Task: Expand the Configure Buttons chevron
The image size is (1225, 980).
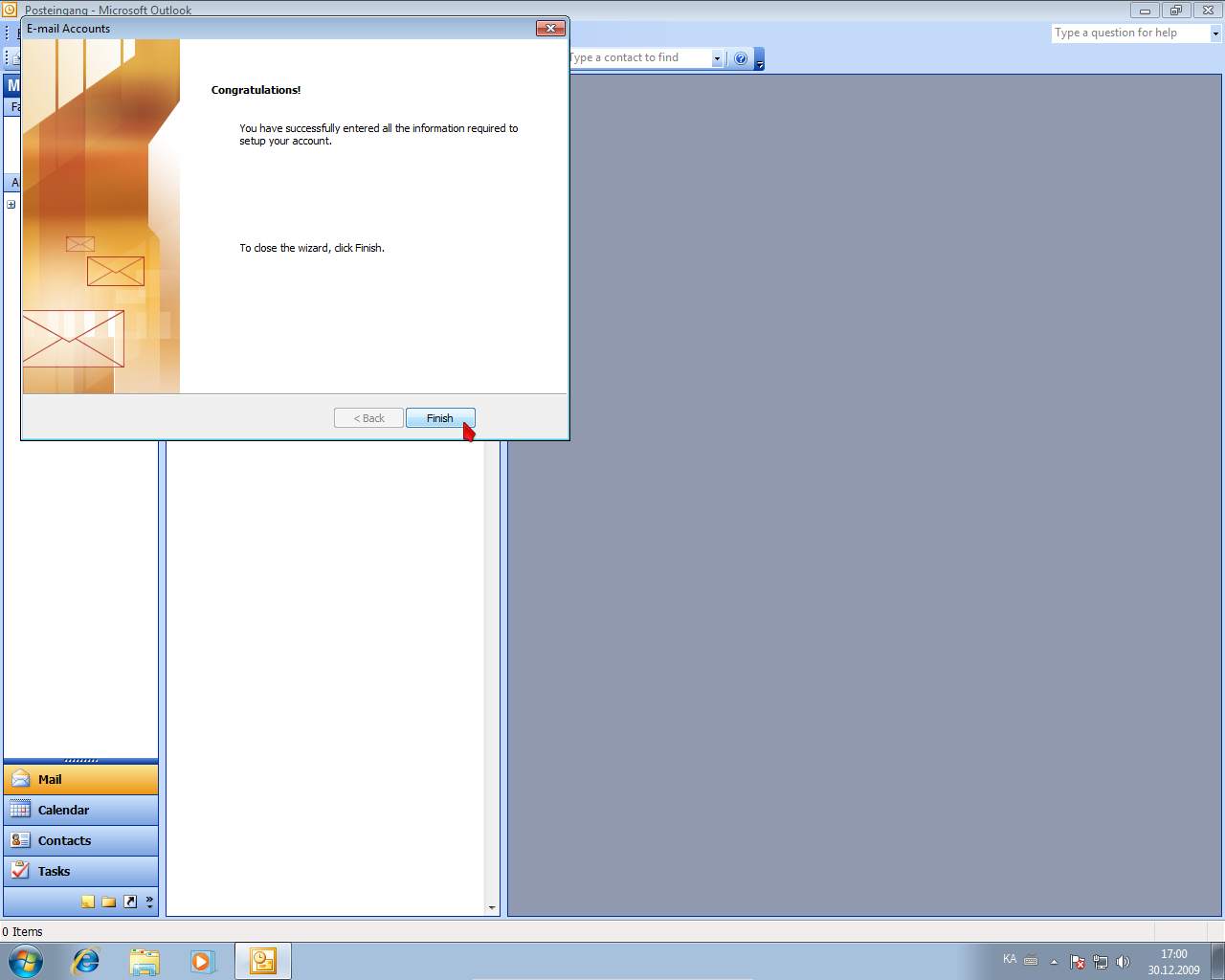Action: point(149,902)
